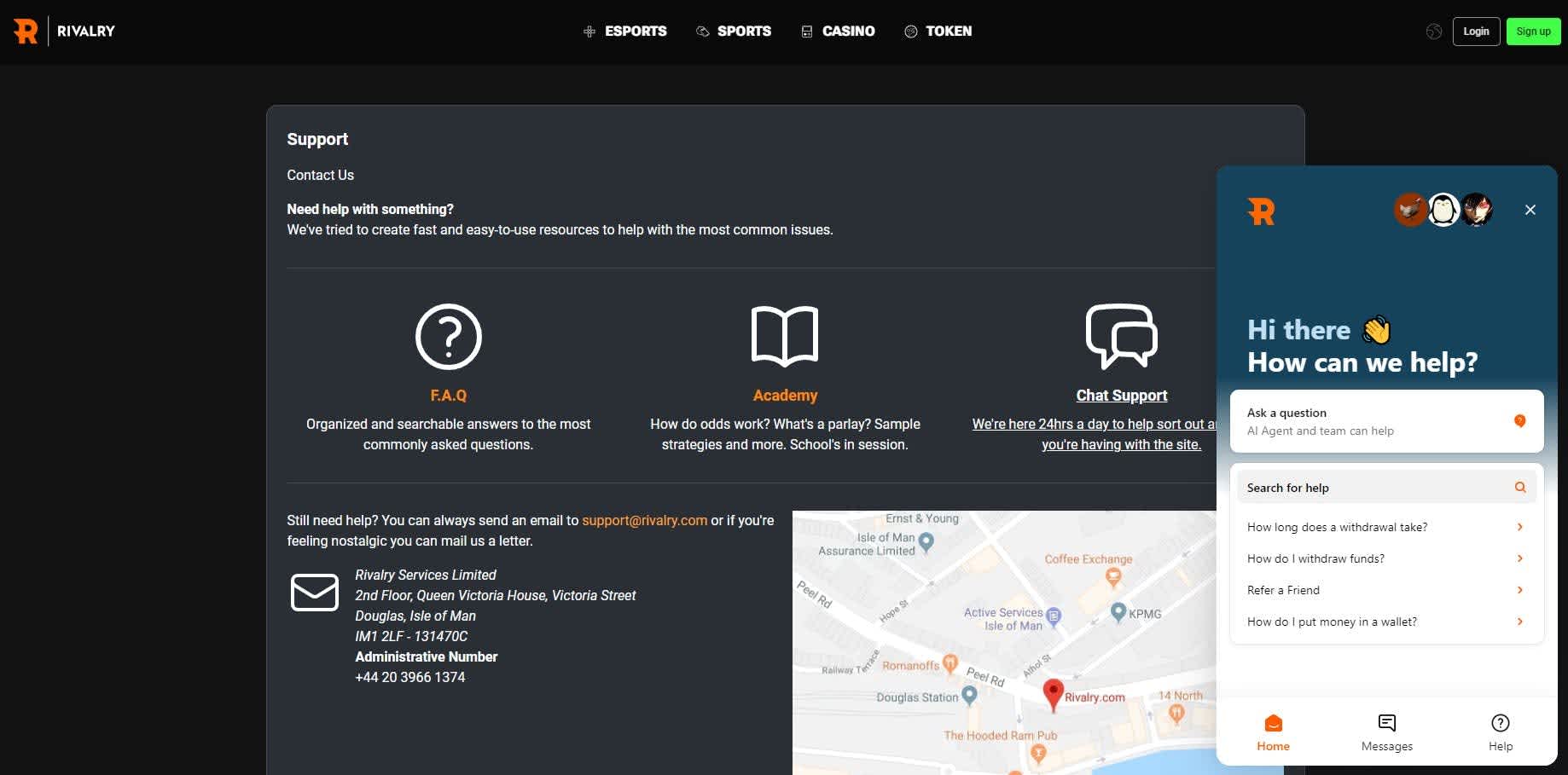This screenshot has width=1568, height=775.
Task: Open the Academy link
Action: (785, 396)
